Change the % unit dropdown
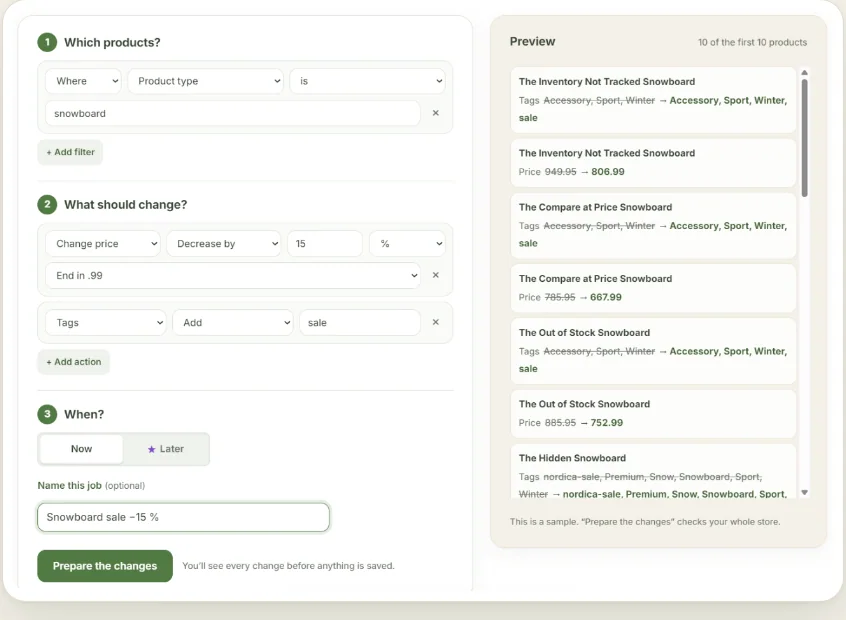The height and width of the screenshot is (620, 846). (x=407, y=243)
